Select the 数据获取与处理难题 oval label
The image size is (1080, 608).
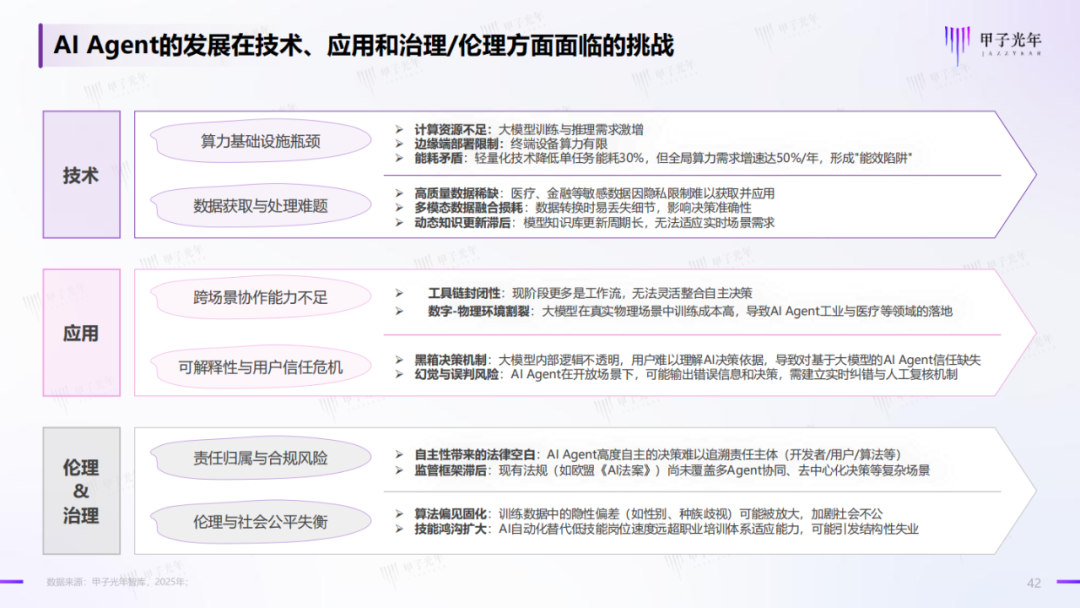(260, 205)
